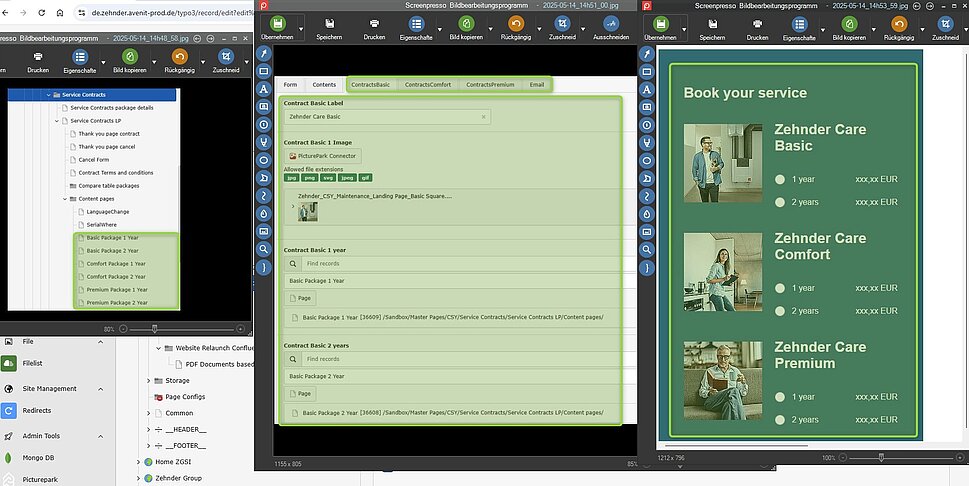Open Redirects in the TYPO3 module menu
The width and height of the screenshot is (969, 486).
(x=37, y=410)
